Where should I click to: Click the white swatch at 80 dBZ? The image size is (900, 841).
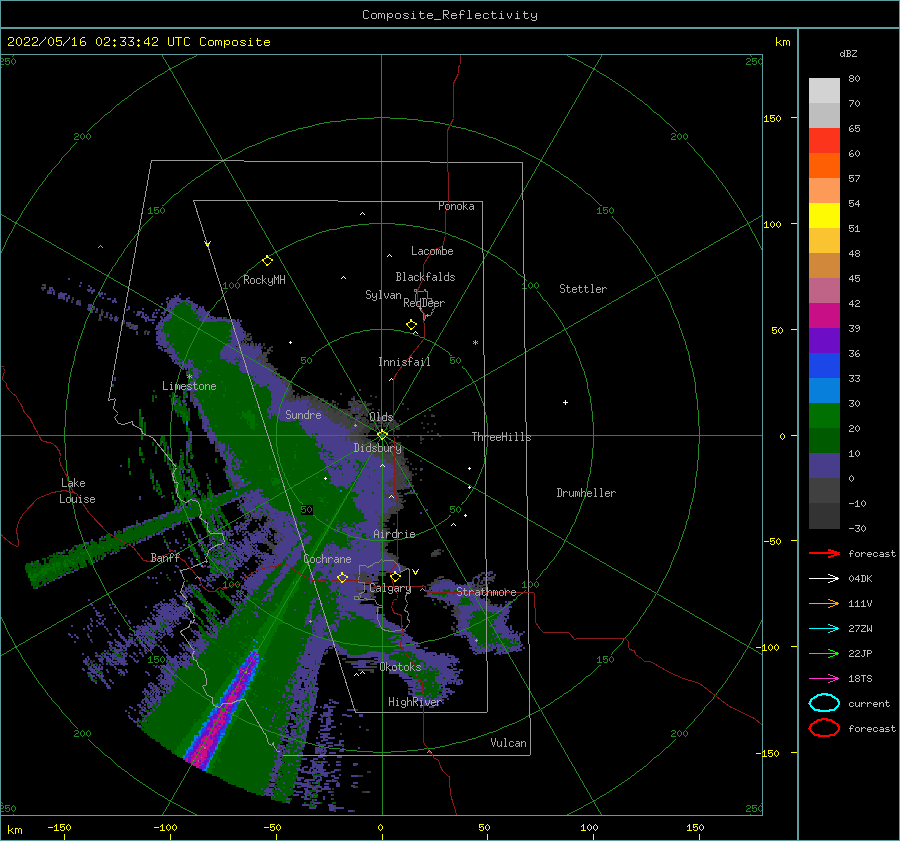(824, 91)
